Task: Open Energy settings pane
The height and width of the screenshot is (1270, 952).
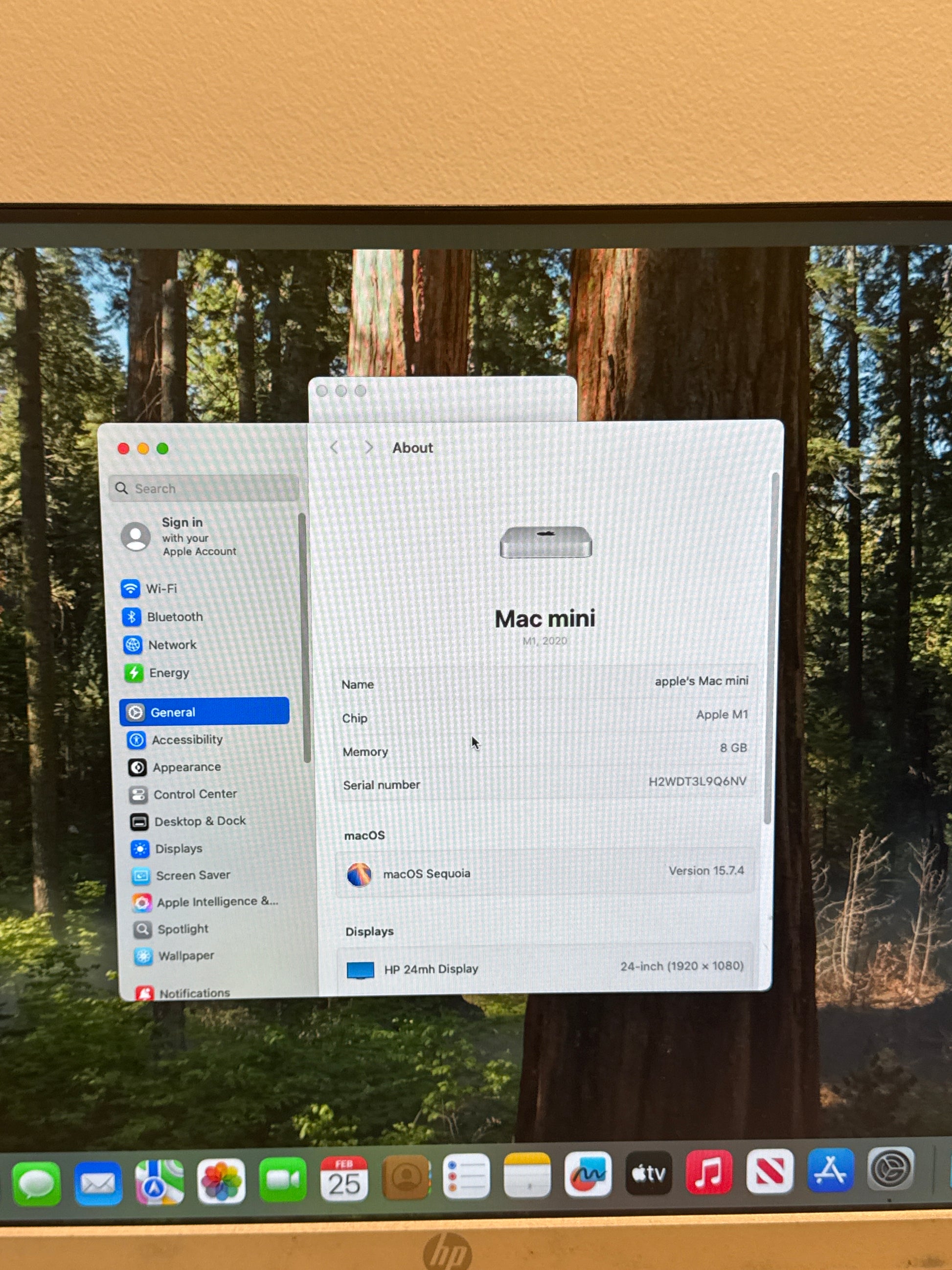Action: click(168, 673)
